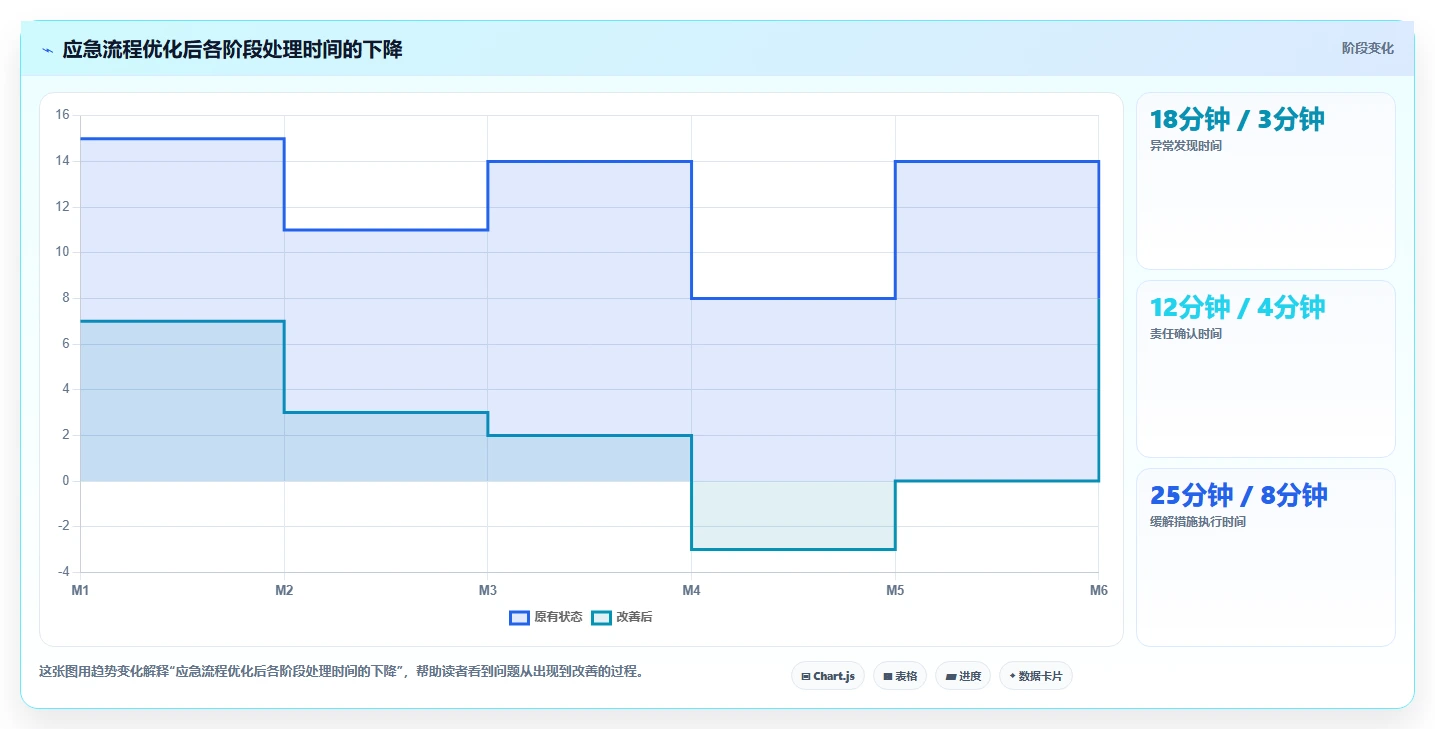This screenshot has height=729, width=1435.
Task: Click the M3 axis label
Action: click(x=488, y=591)
